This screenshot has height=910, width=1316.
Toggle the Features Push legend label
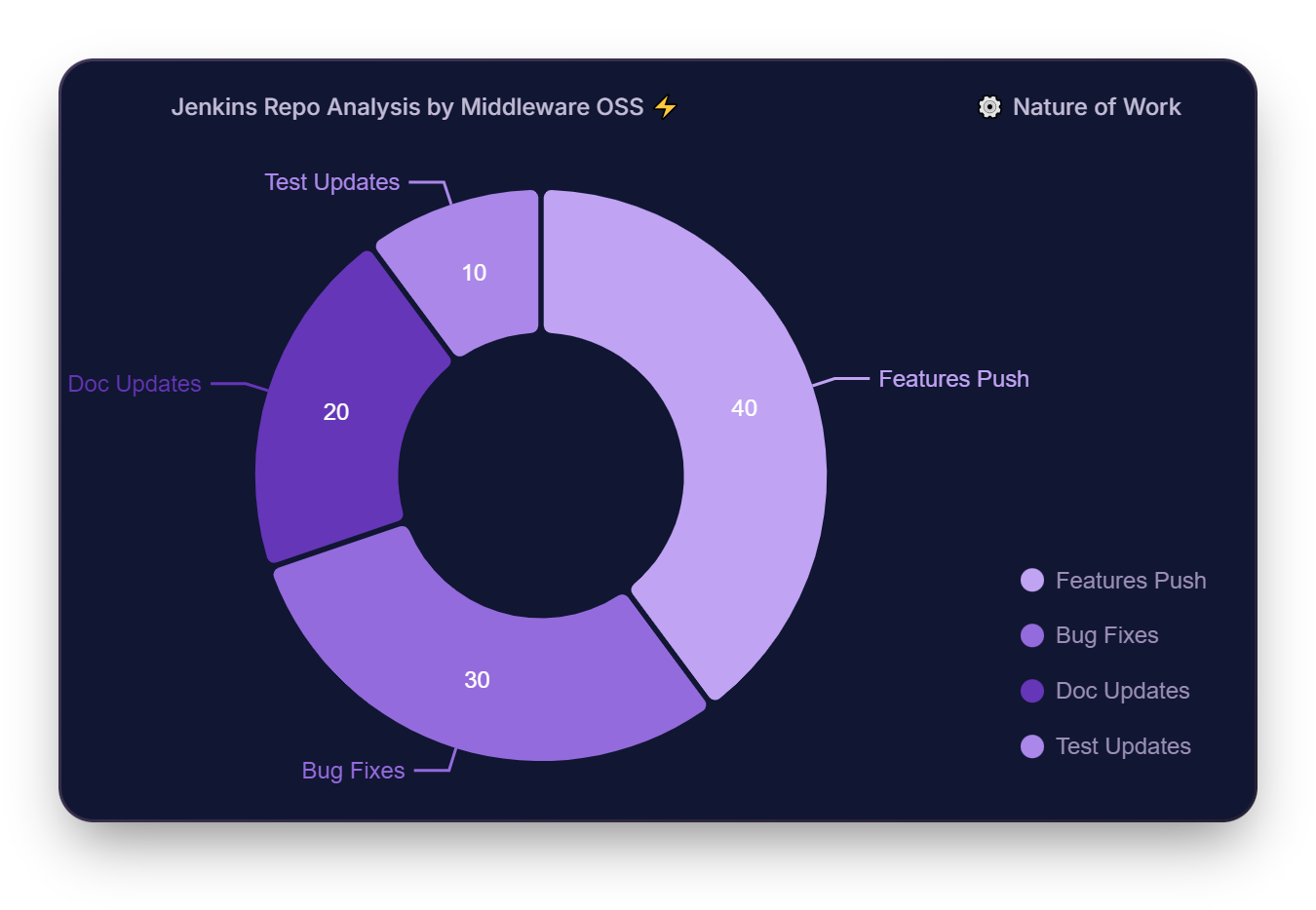[x=1131, y=581]
